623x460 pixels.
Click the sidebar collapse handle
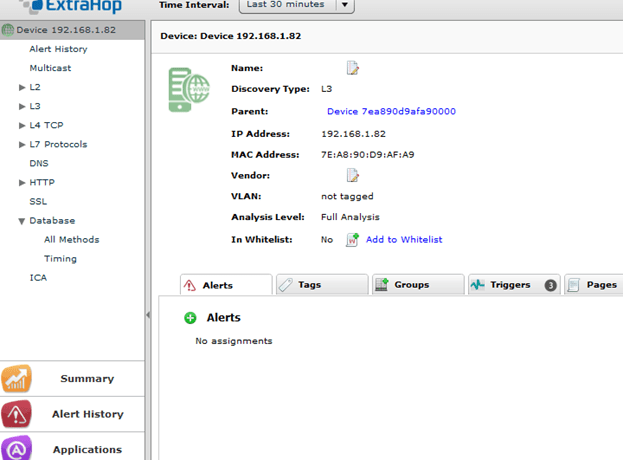(149, 315)
